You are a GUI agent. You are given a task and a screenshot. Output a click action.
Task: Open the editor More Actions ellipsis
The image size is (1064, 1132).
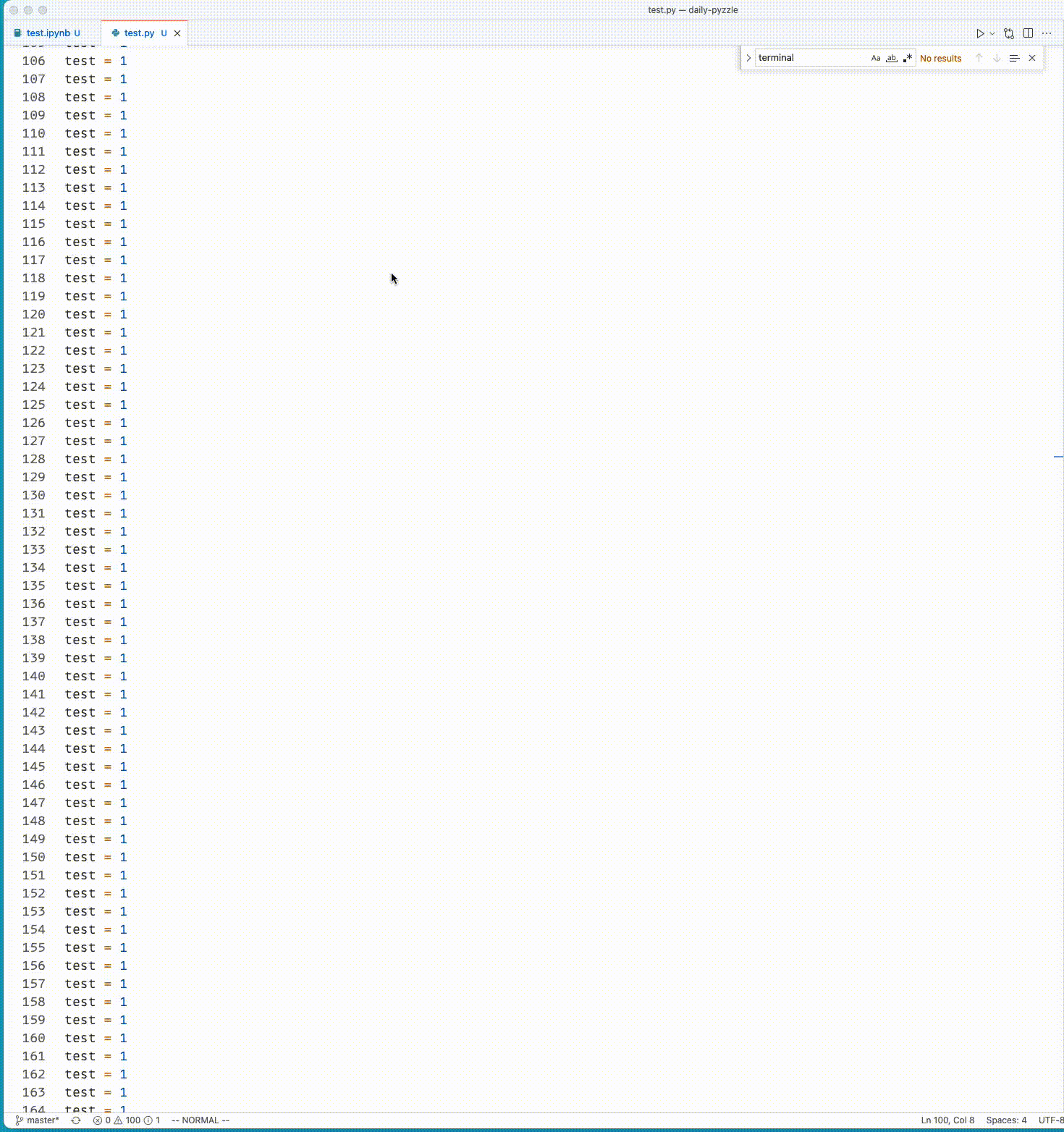pyautogui.click(x=1047, y=33)
